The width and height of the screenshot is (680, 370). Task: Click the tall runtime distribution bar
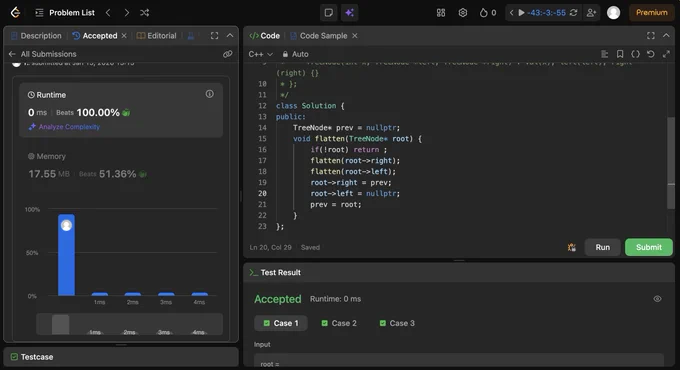[x=66, y=255]
